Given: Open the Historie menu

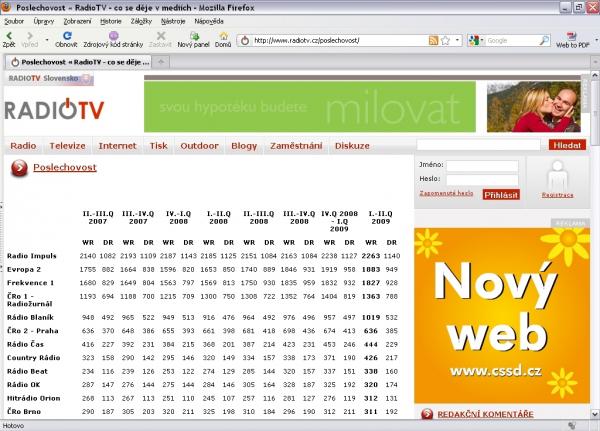Looking at the screenshot, I should 111,21.
